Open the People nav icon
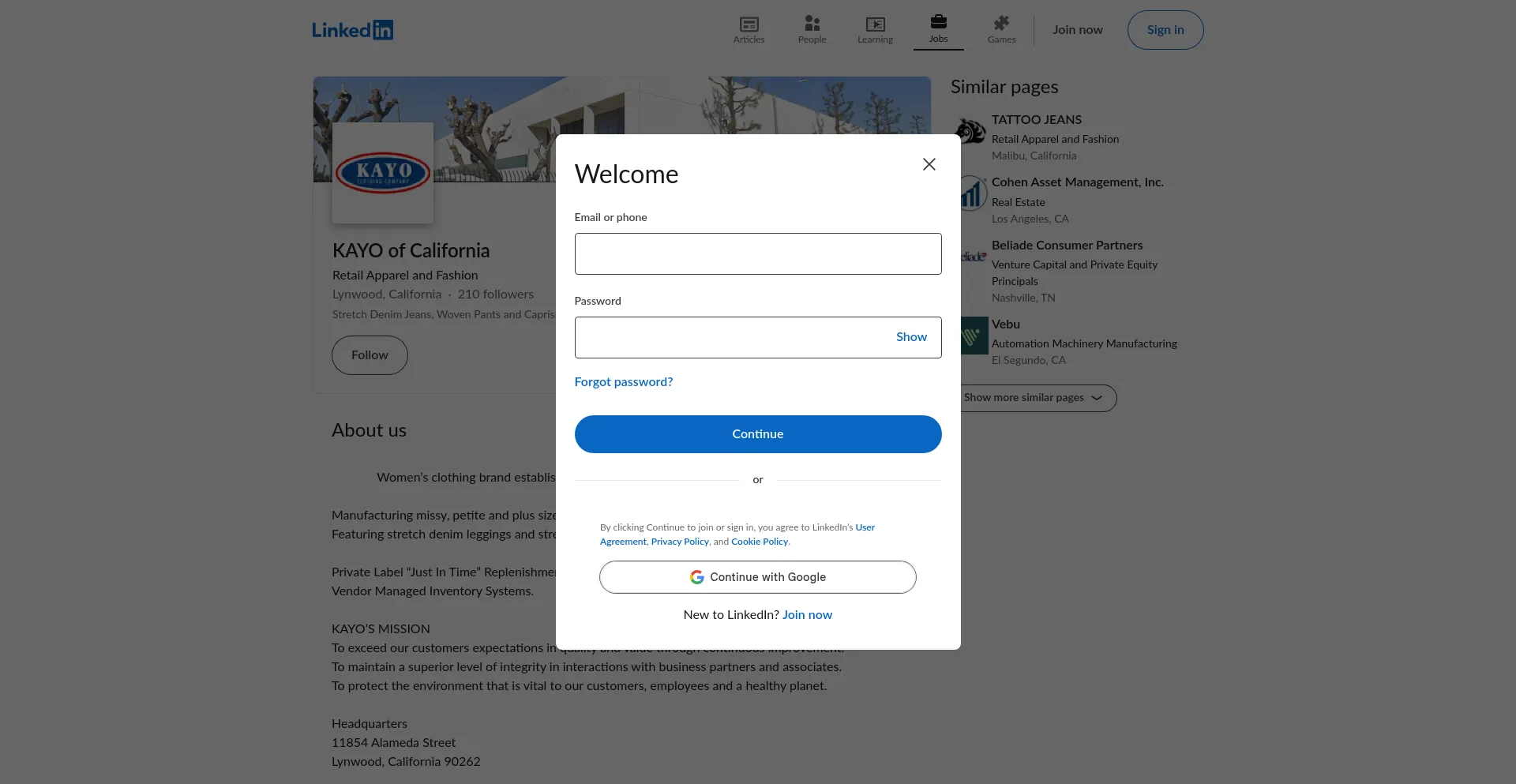Screen dimensions: 1516x784 pos(812,30)
